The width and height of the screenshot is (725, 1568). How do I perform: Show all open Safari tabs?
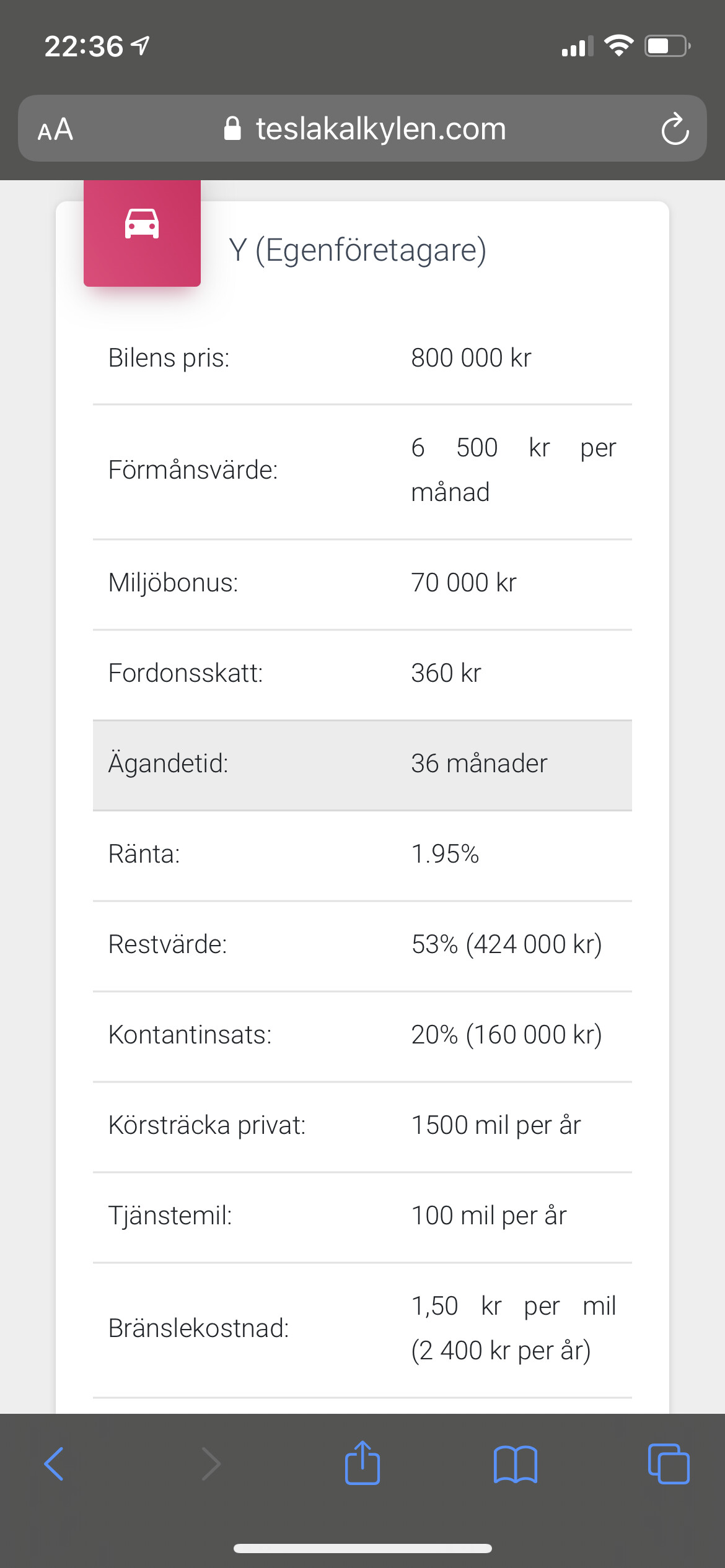coord(668,1464)
